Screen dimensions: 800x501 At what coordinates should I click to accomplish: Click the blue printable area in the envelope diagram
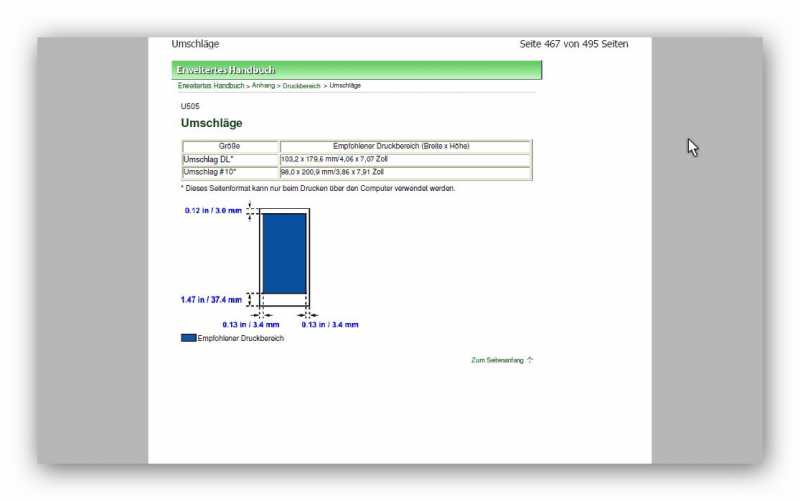(284, 252)
